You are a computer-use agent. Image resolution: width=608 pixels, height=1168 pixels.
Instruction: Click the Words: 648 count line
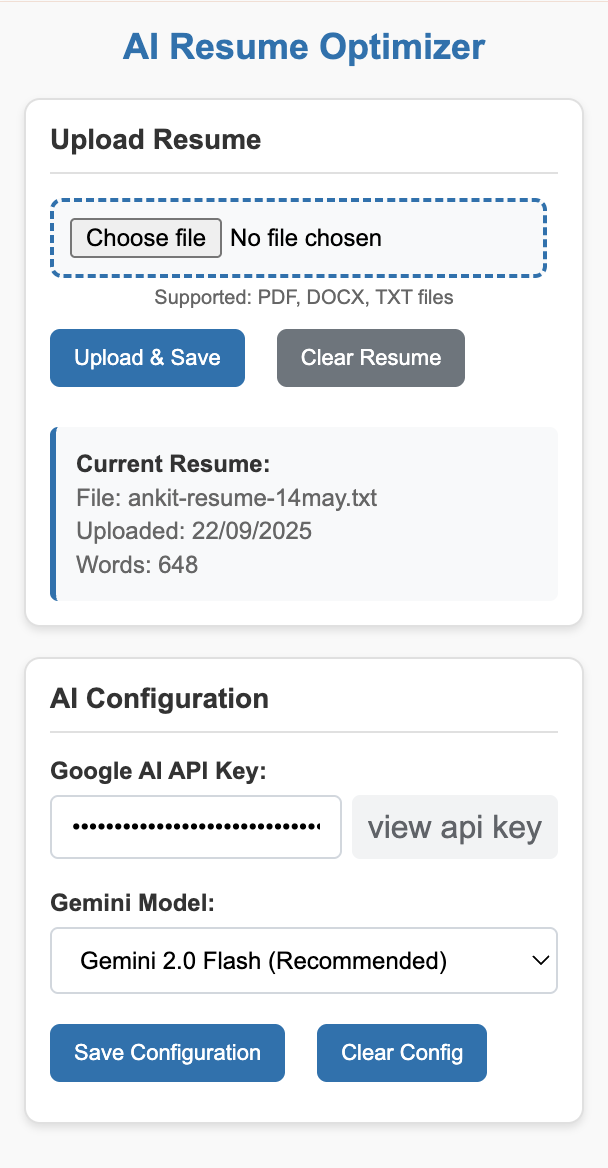click(x=137, y=565)
